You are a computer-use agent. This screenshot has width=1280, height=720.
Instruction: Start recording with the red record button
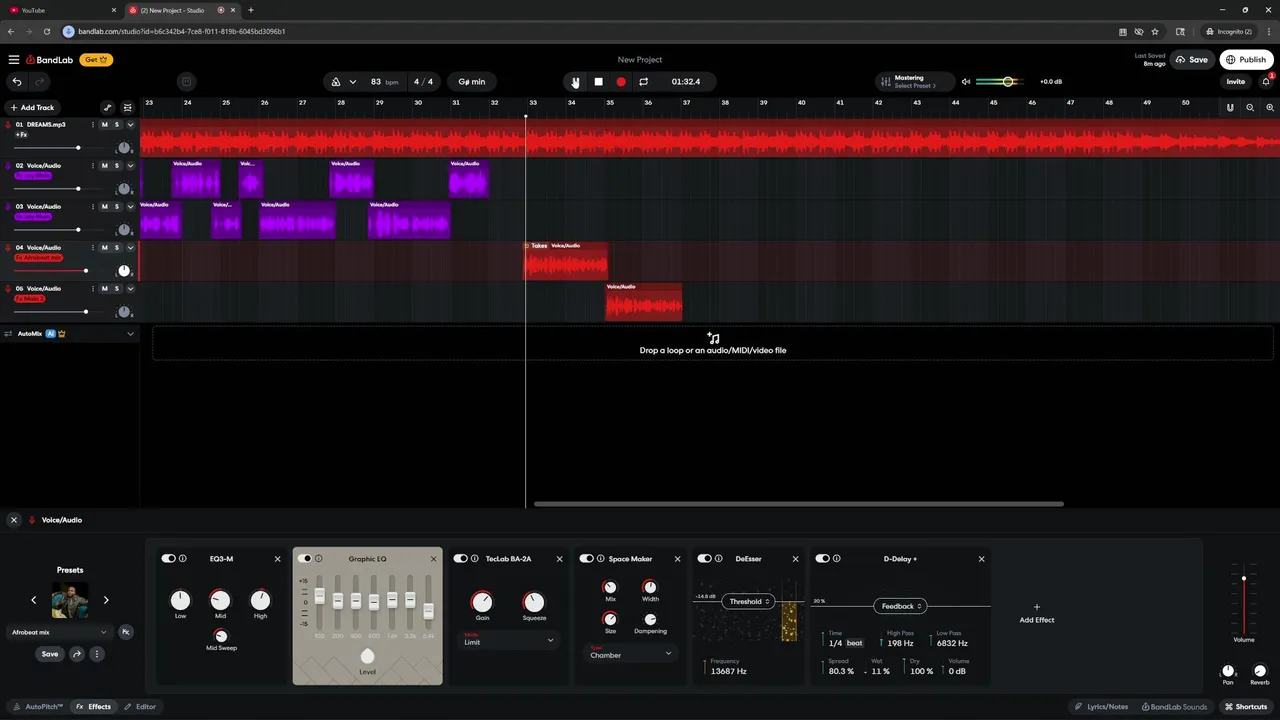621,82
